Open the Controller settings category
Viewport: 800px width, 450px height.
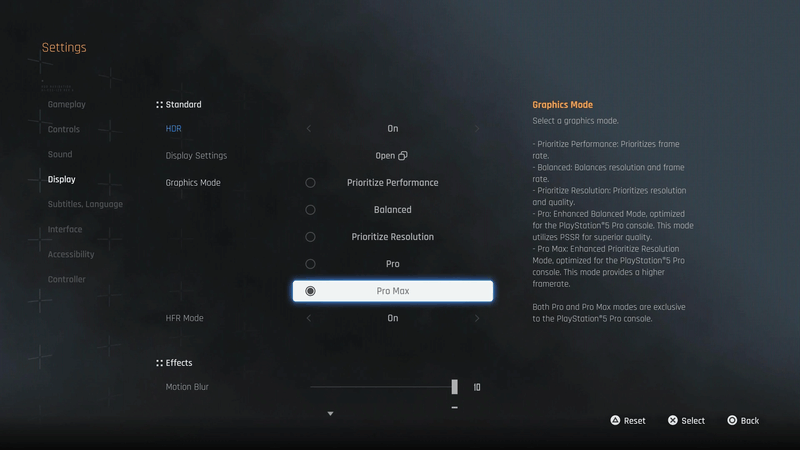pyautogui.click(x=66, y=279)
